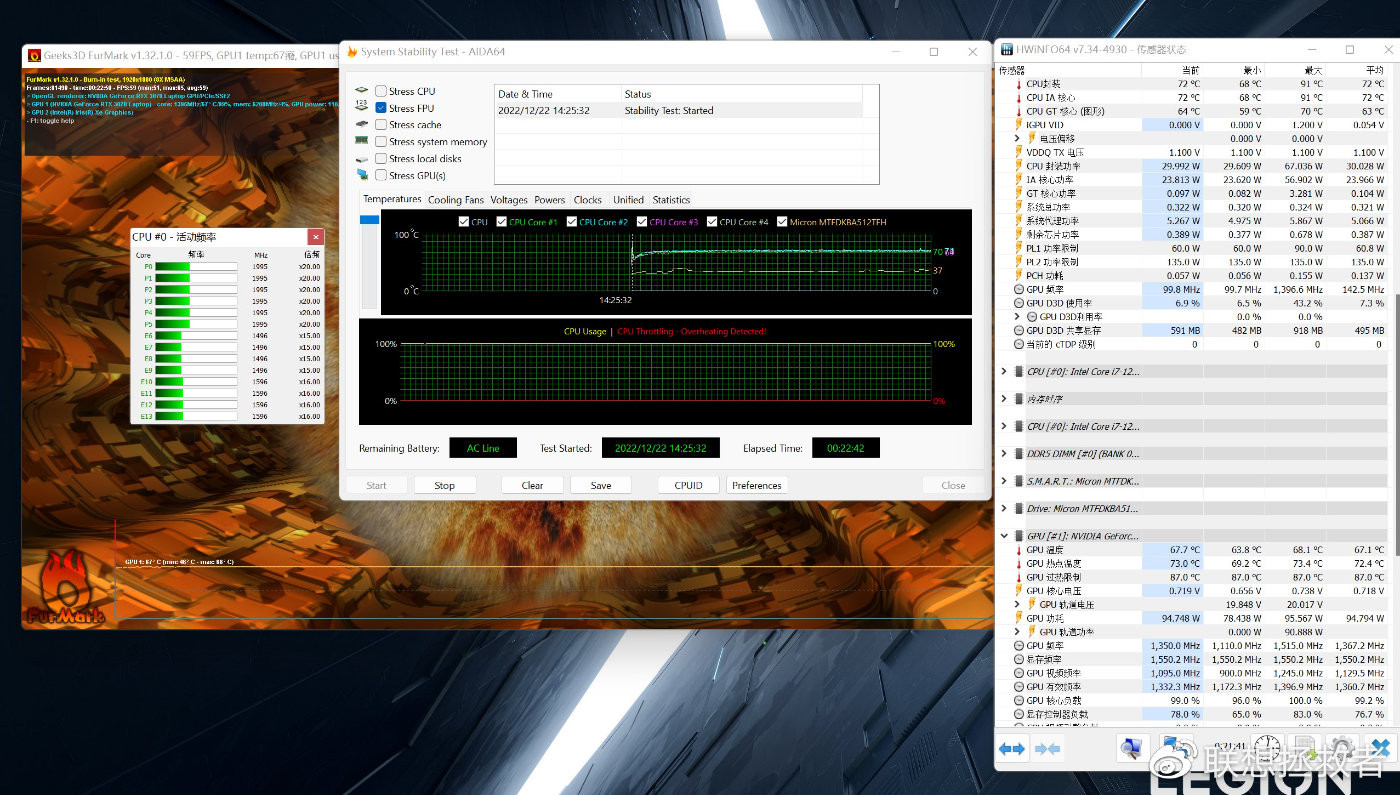The height and width of the screenshot is (795, 1400).
Task: Click the FurMark title bar icon
Action: (x=34, y=56)
